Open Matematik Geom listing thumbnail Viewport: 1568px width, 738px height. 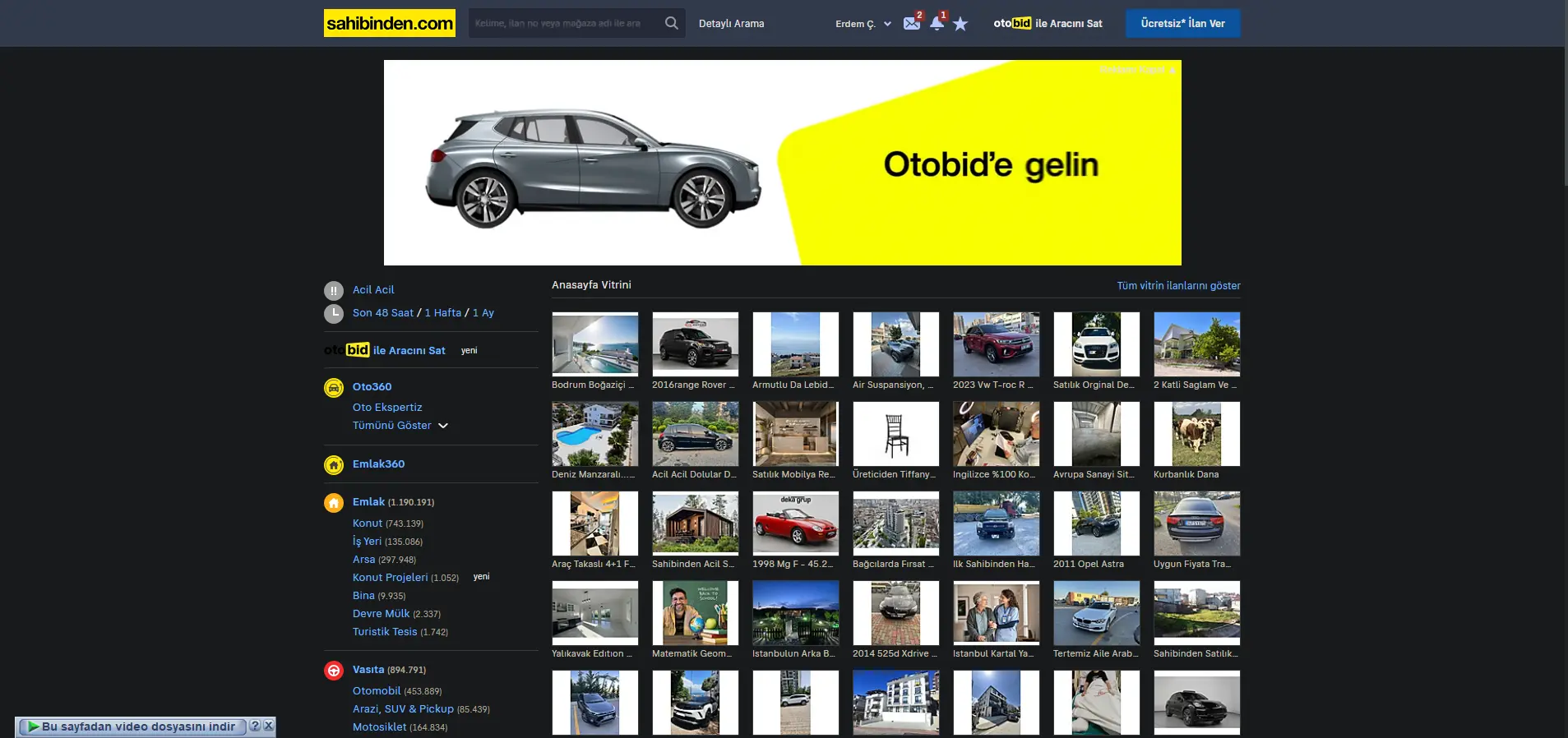tap(696, 613)
